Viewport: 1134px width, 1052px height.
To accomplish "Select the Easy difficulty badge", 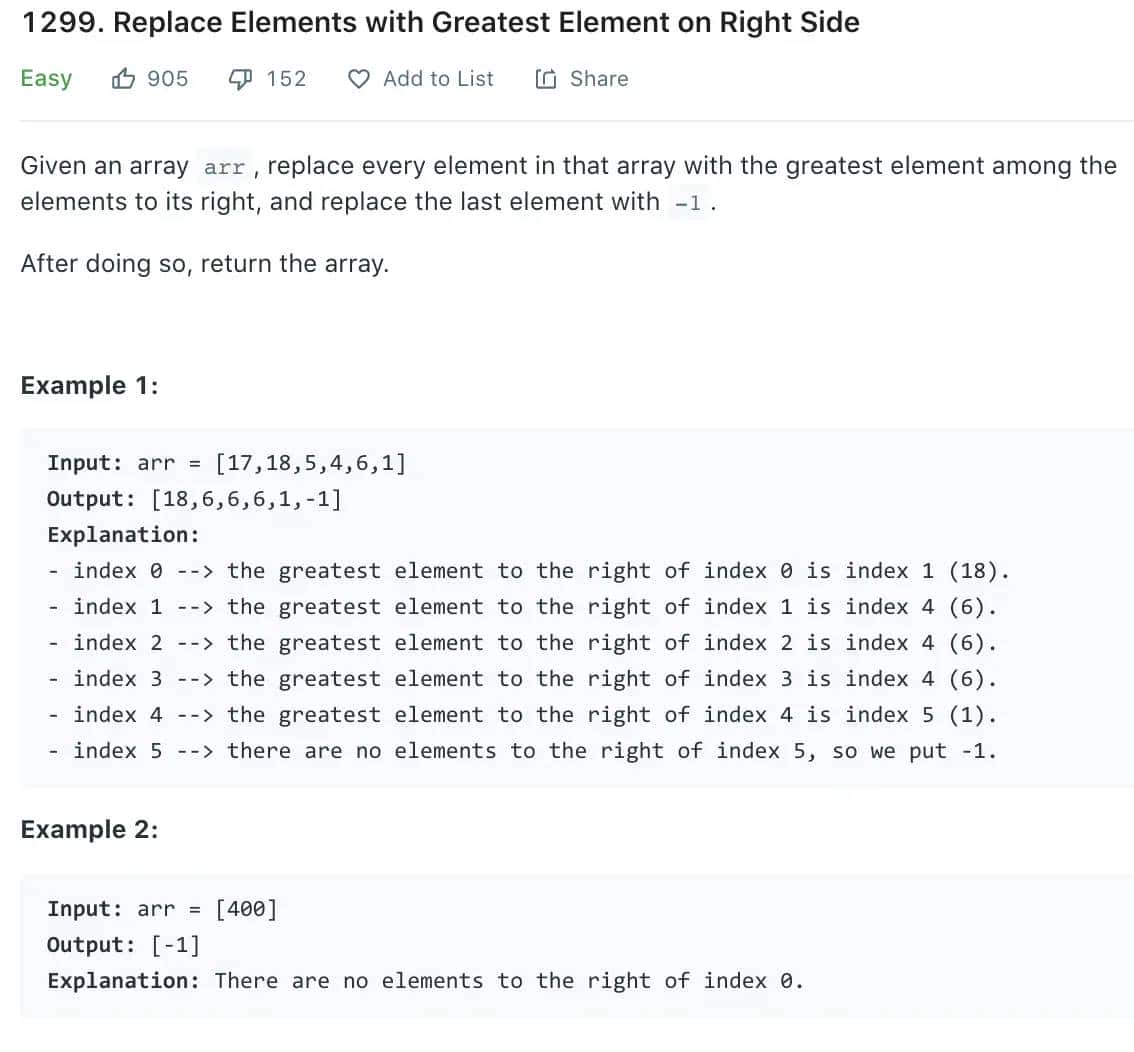I will click(45, 78).
